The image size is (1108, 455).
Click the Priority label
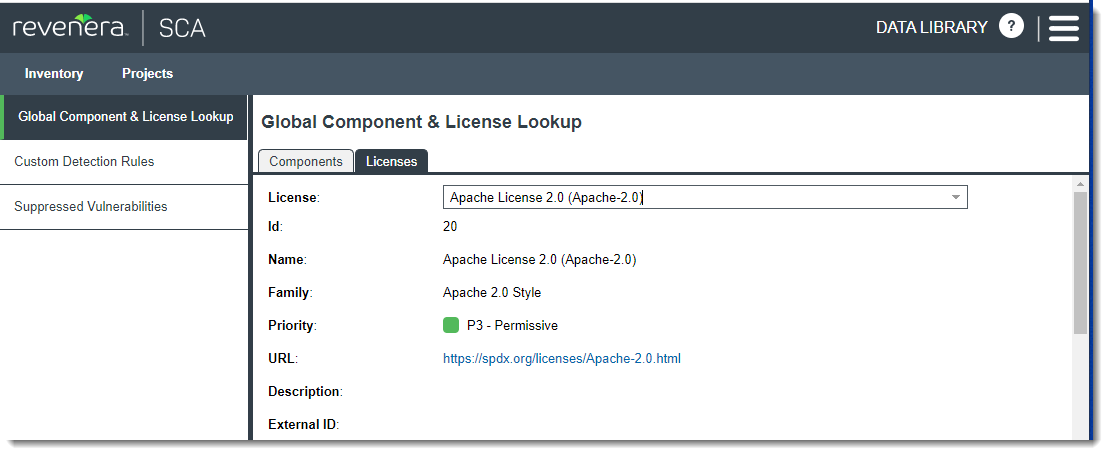(x=293, y=326)
